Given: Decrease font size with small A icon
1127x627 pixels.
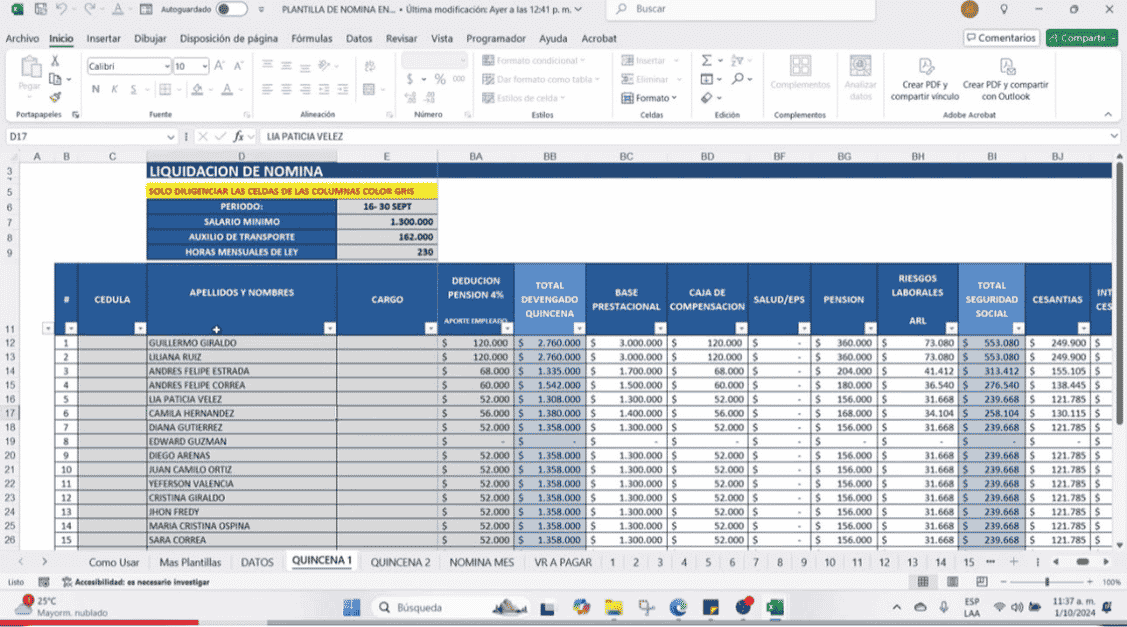Looking at the screenshot, I should (239, 65).
